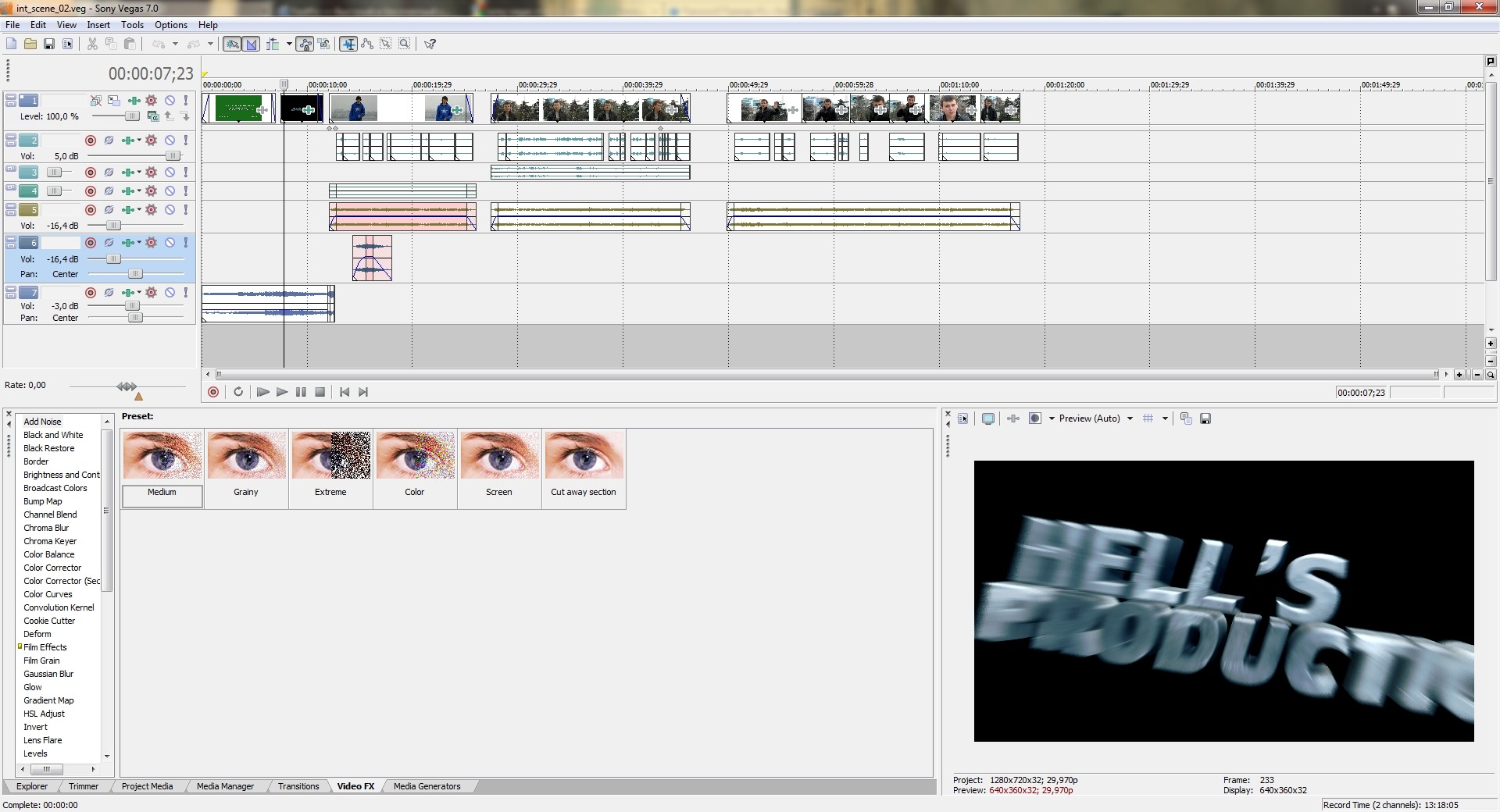This screenshot has height=812, width=1500.
Task: Click the What's This help icon
Action: pos(430,44)
